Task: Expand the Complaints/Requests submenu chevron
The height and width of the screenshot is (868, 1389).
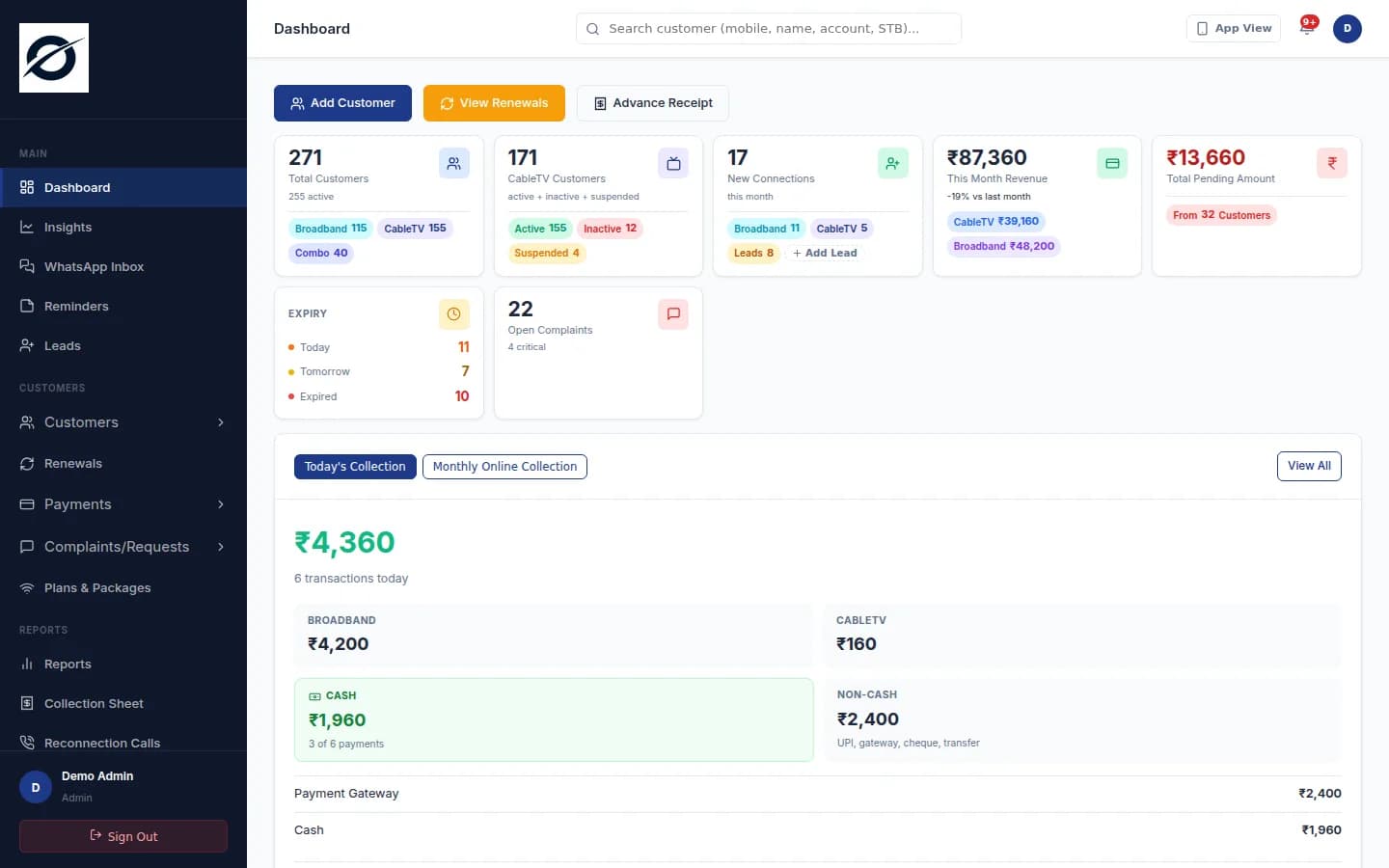Action: 221,547
